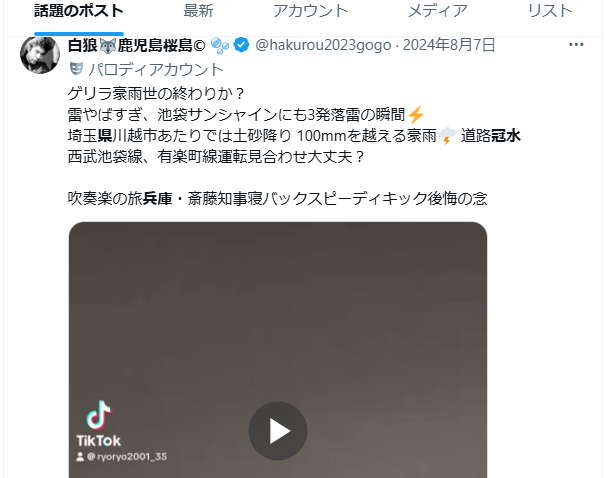Click the lightning bolt emoji in the post
The image size is (605, 478).
point(416,115)
